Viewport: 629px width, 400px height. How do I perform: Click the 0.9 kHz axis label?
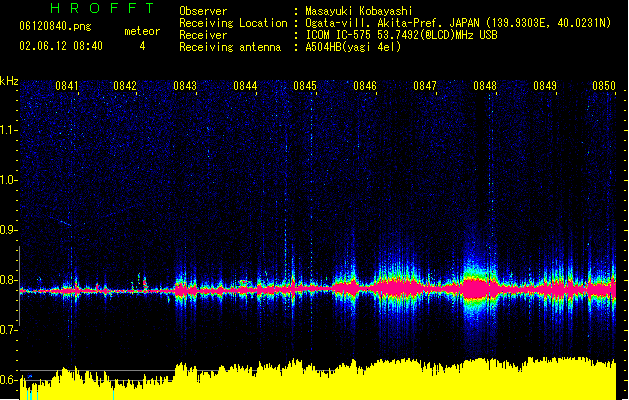pos(8,230)
